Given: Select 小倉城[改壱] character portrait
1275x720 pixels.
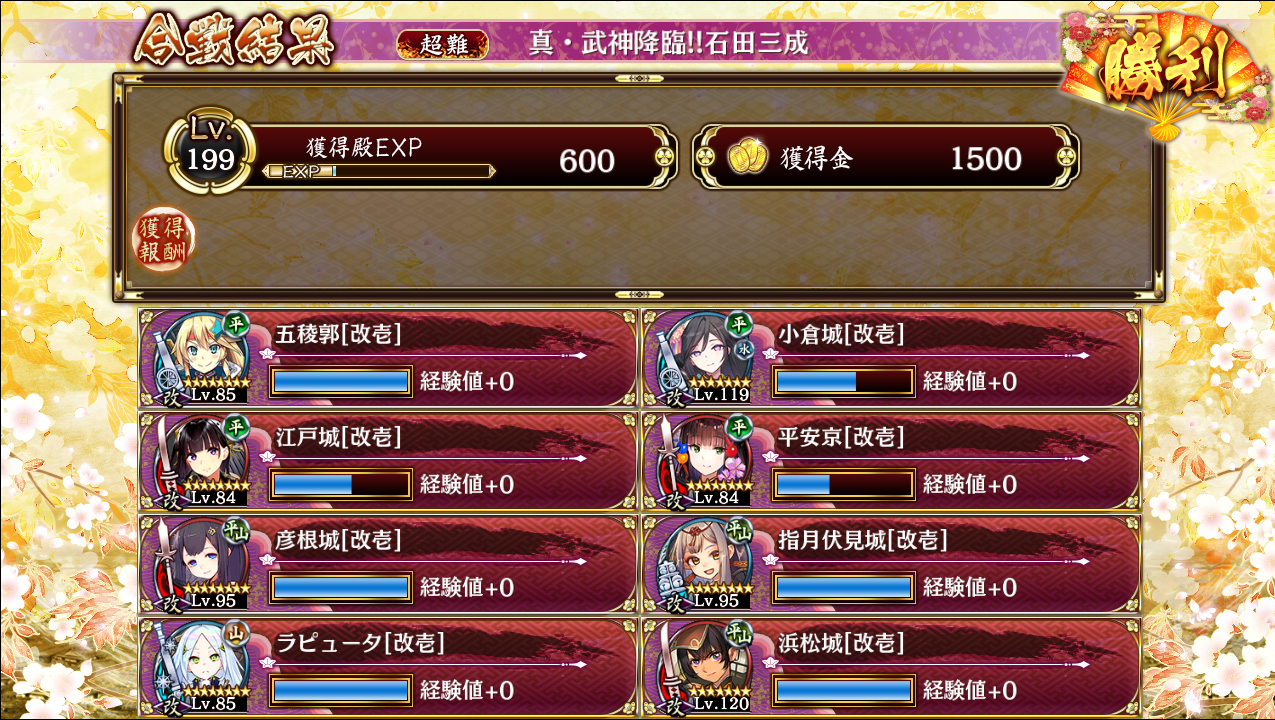Looking at the screenshot, I should tap(704, 359).
